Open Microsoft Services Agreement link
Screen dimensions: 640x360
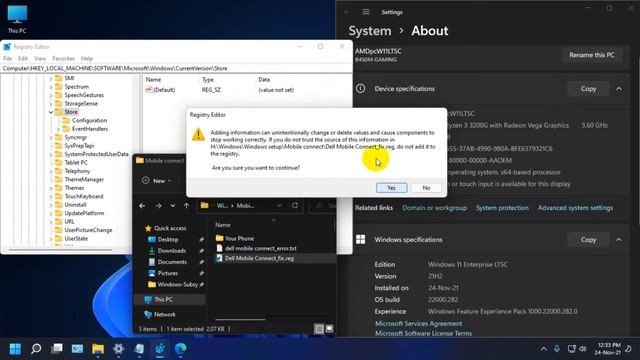point(418,324)
